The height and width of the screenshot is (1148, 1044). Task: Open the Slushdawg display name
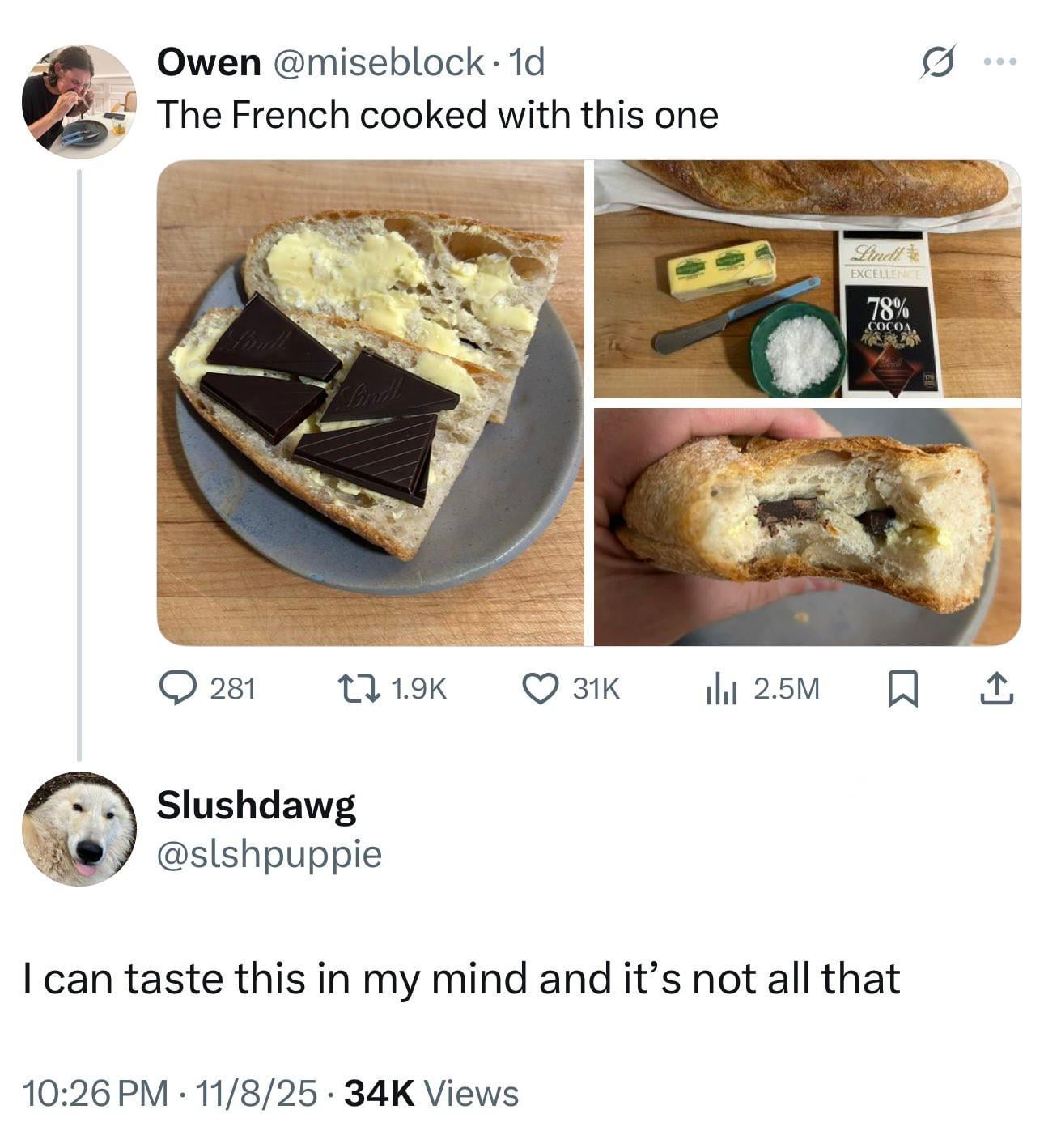(256, 805)
